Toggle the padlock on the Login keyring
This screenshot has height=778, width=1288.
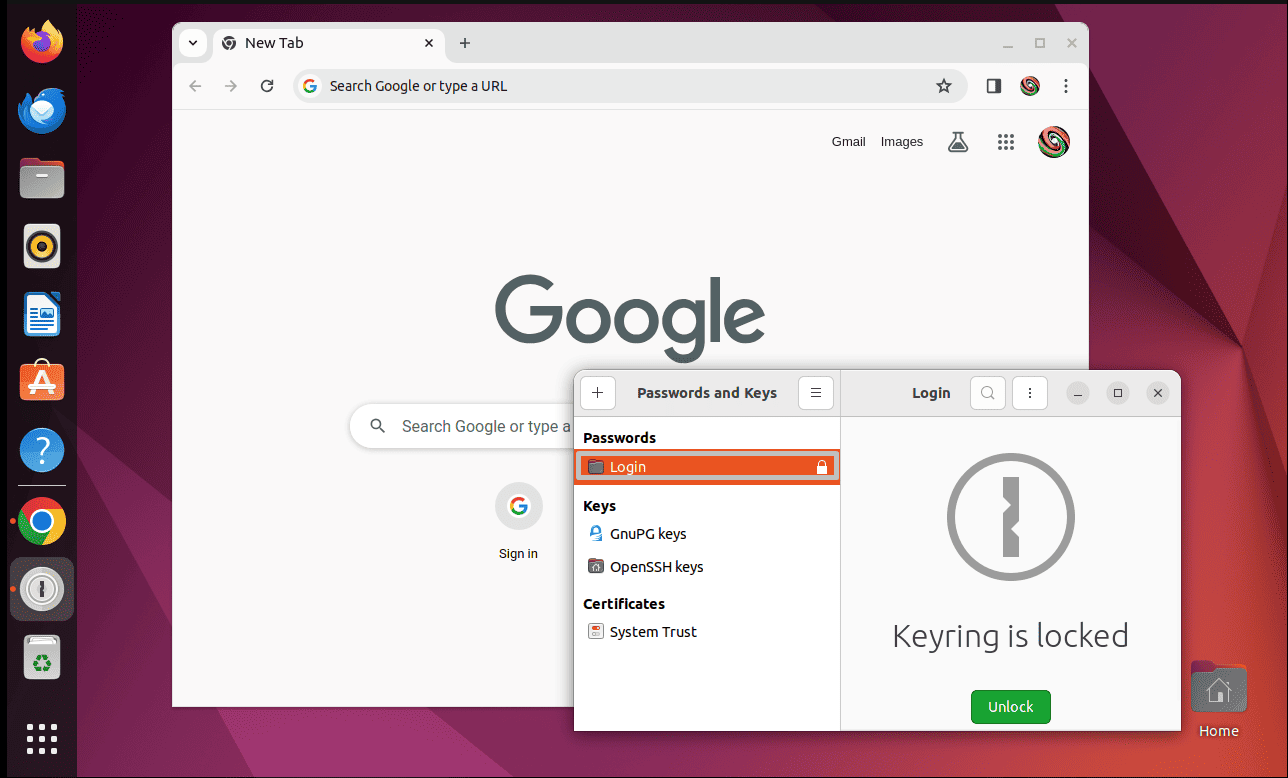(822, 466)
